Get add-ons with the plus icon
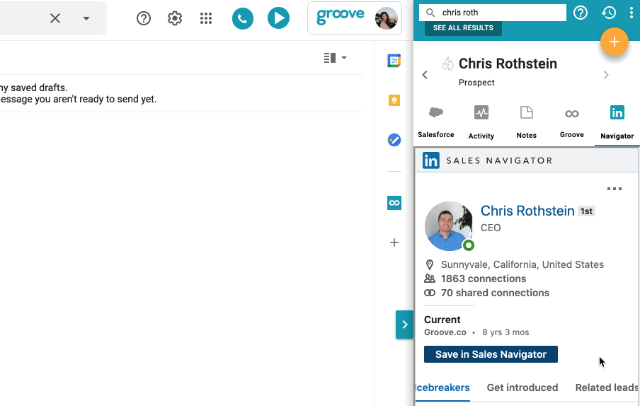This screenshot has height=406, width=643. click(x=394, y=242)
